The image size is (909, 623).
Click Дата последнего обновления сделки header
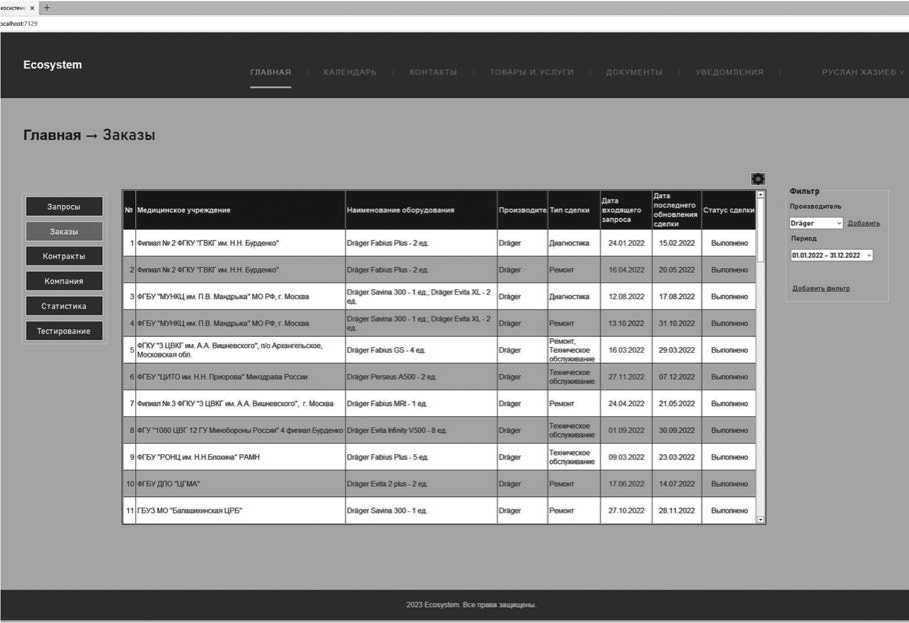click(677, 210)
